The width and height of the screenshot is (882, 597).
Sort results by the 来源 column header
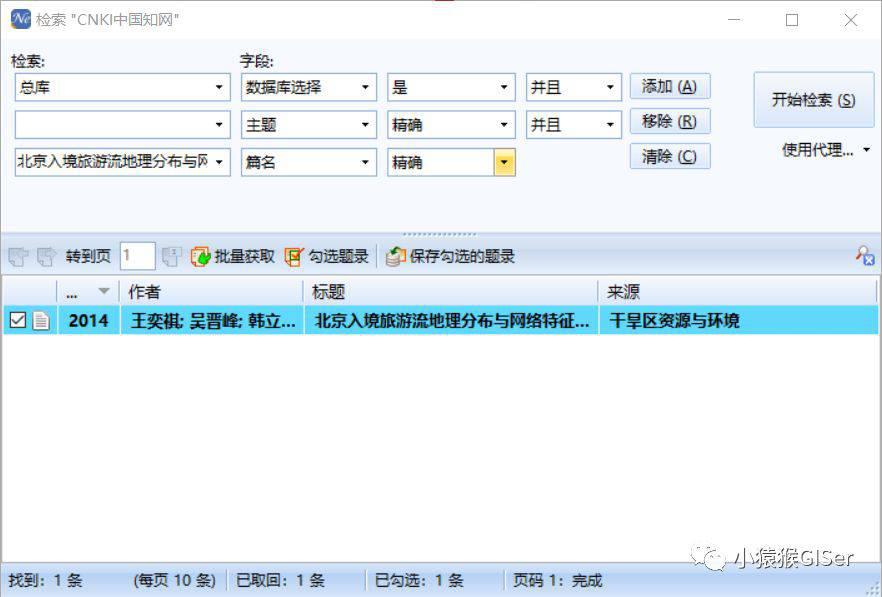tap(735, 292)
